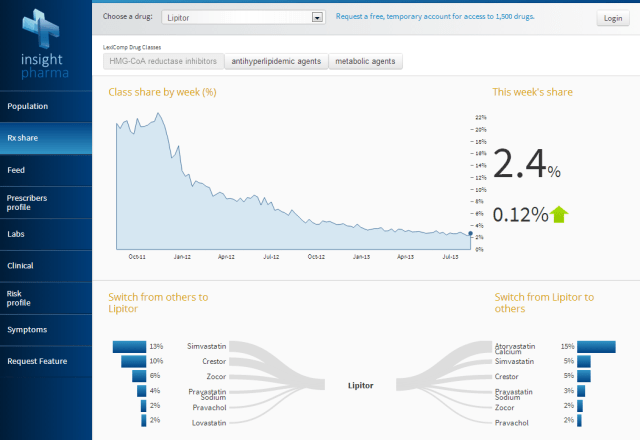The image size is (640, 440).
Task: Click the 10% Crestor bar
Action: pos(133,362)
